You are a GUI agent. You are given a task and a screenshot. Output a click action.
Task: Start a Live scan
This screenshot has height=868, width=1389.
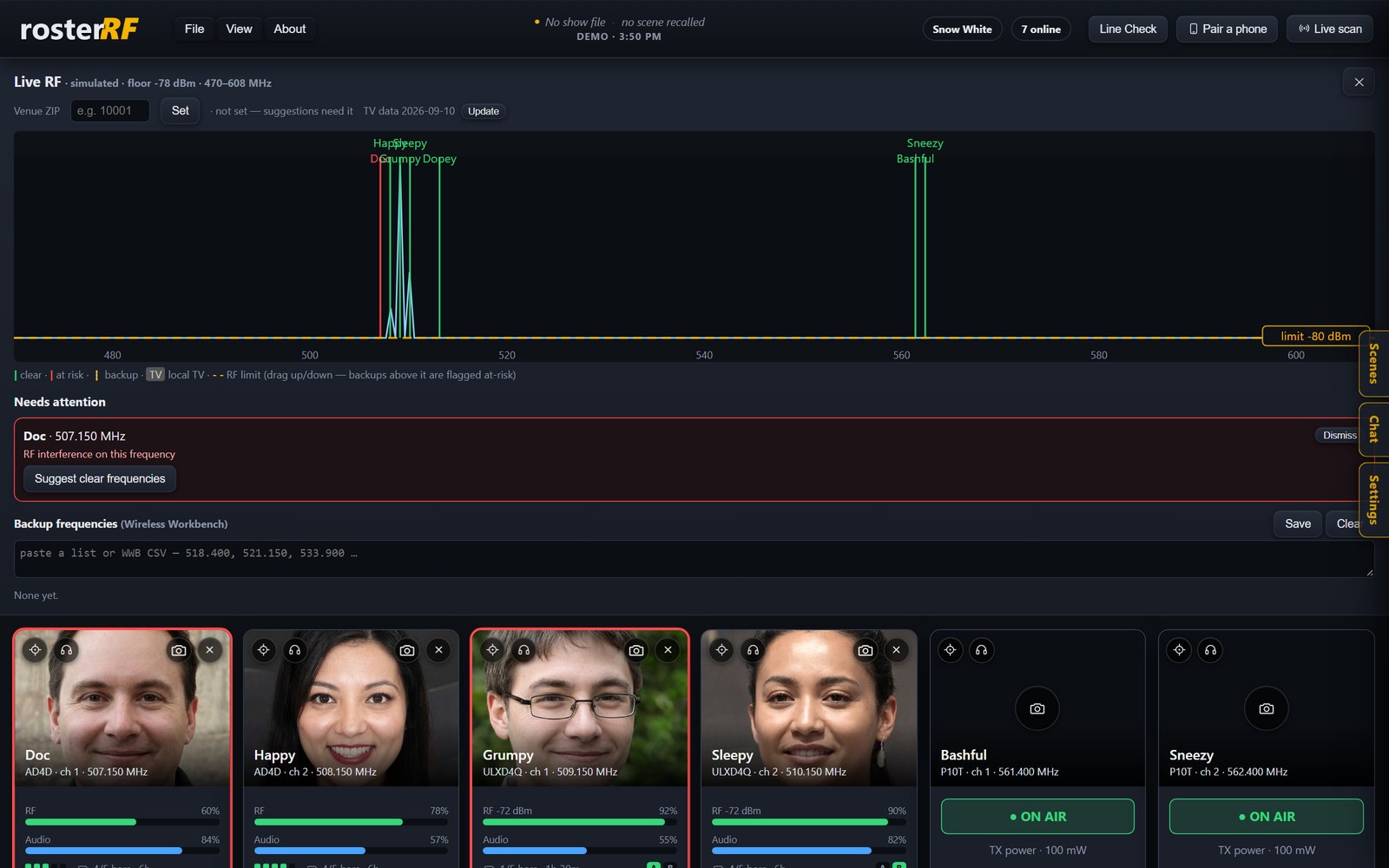pyautogui.click(x=1330, y=29)
